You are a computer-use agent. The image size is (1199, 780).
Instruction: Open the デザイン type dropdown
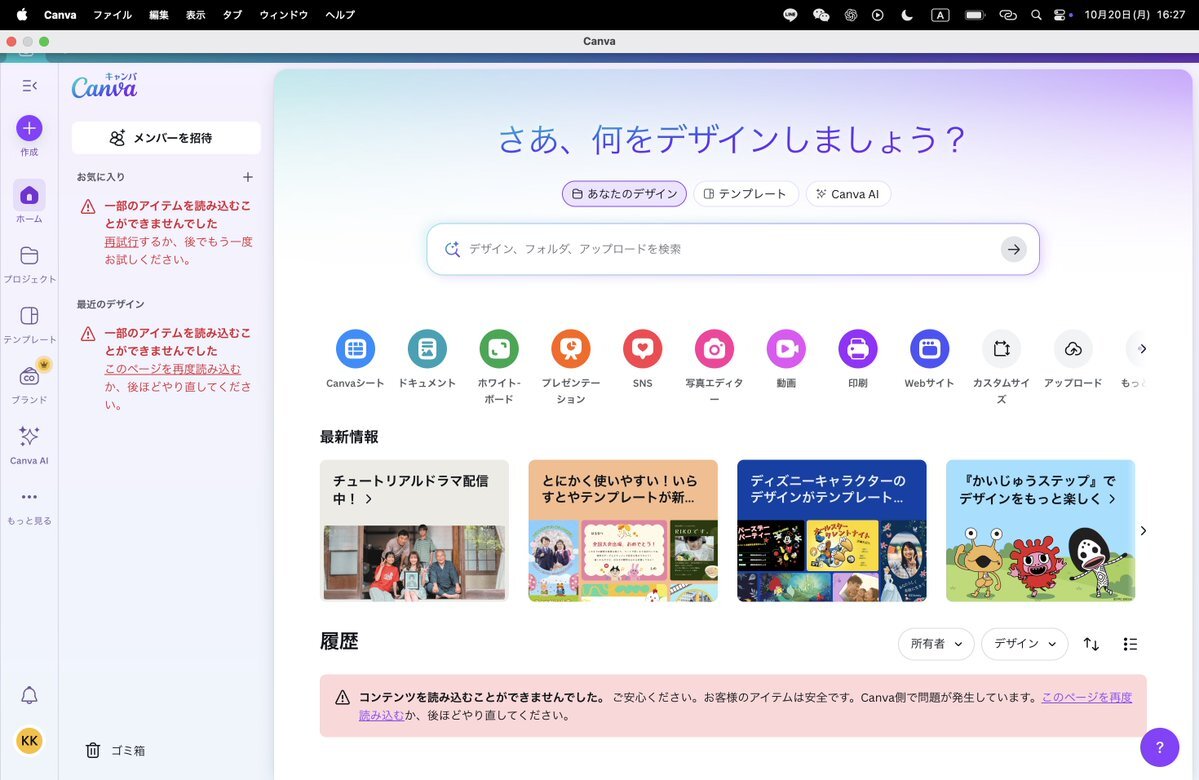pos(1024,644)
